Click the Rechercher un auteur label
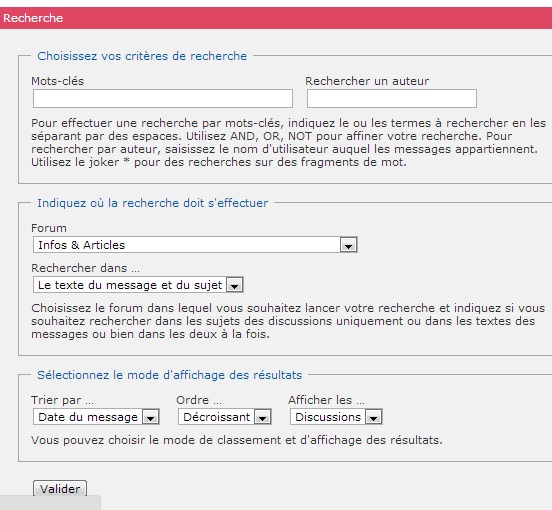Viewport: 552px width, 510px height. [367, 81]
